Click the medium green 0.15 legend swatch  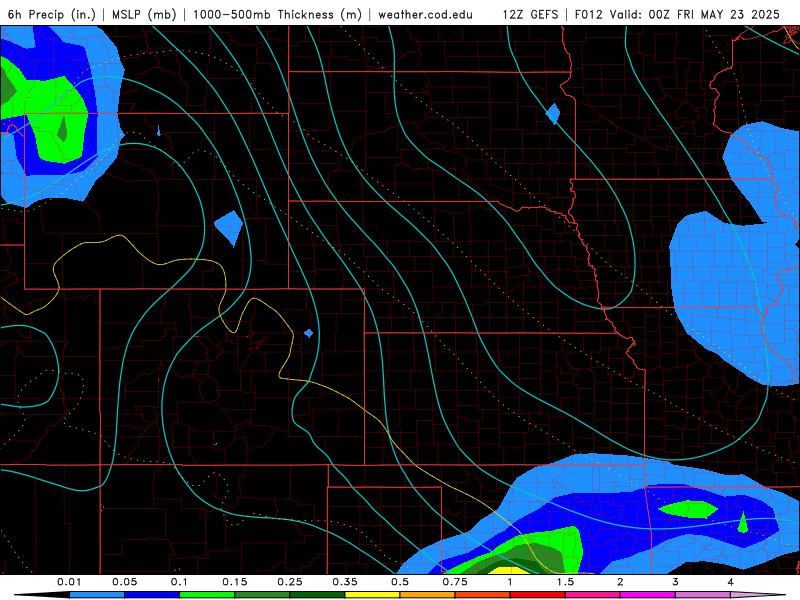(x=262, y=595)
